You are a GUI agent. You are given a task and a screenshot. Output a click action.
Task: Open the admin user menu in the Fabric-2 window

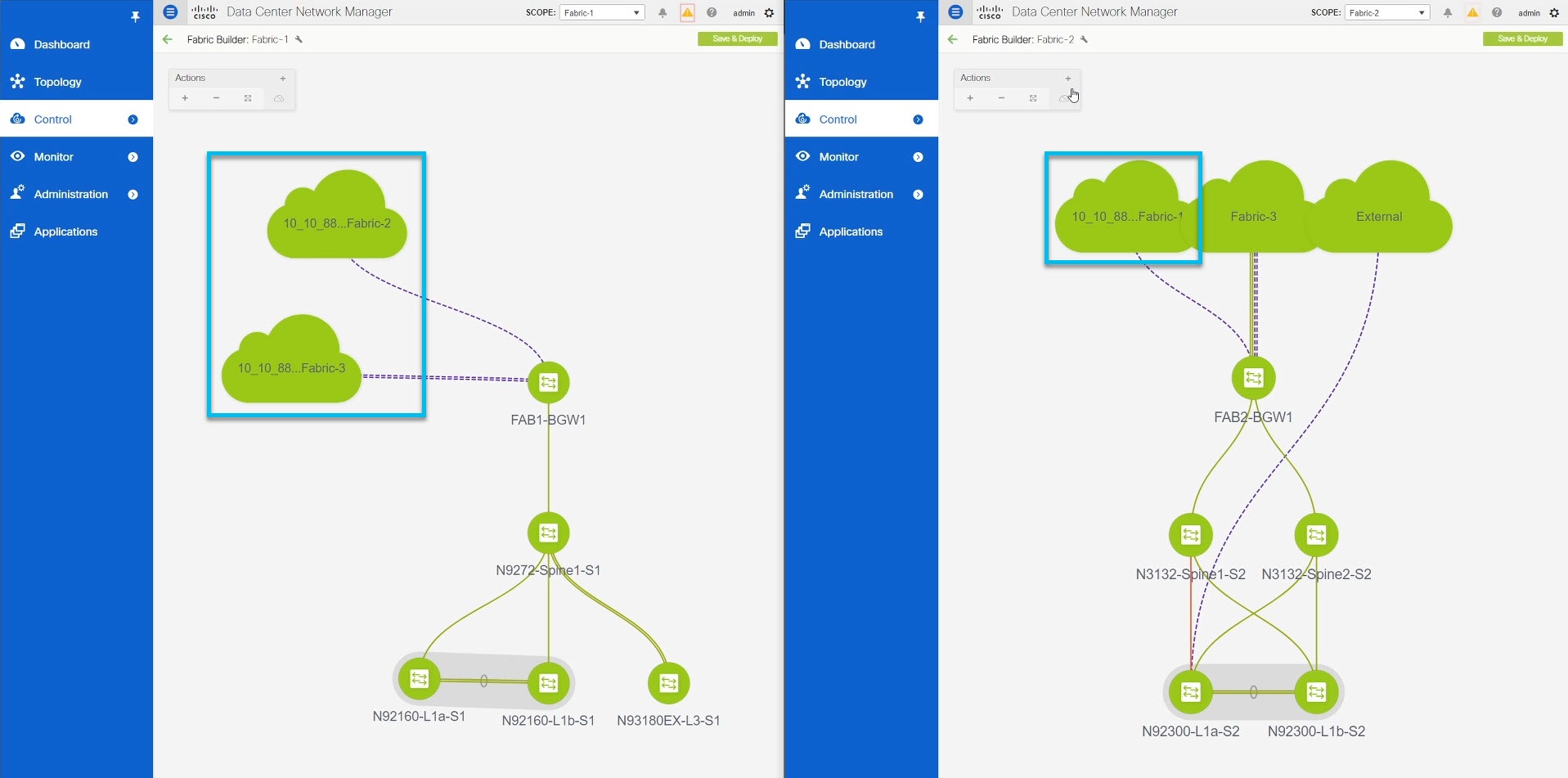click(x=1529, y=13)
